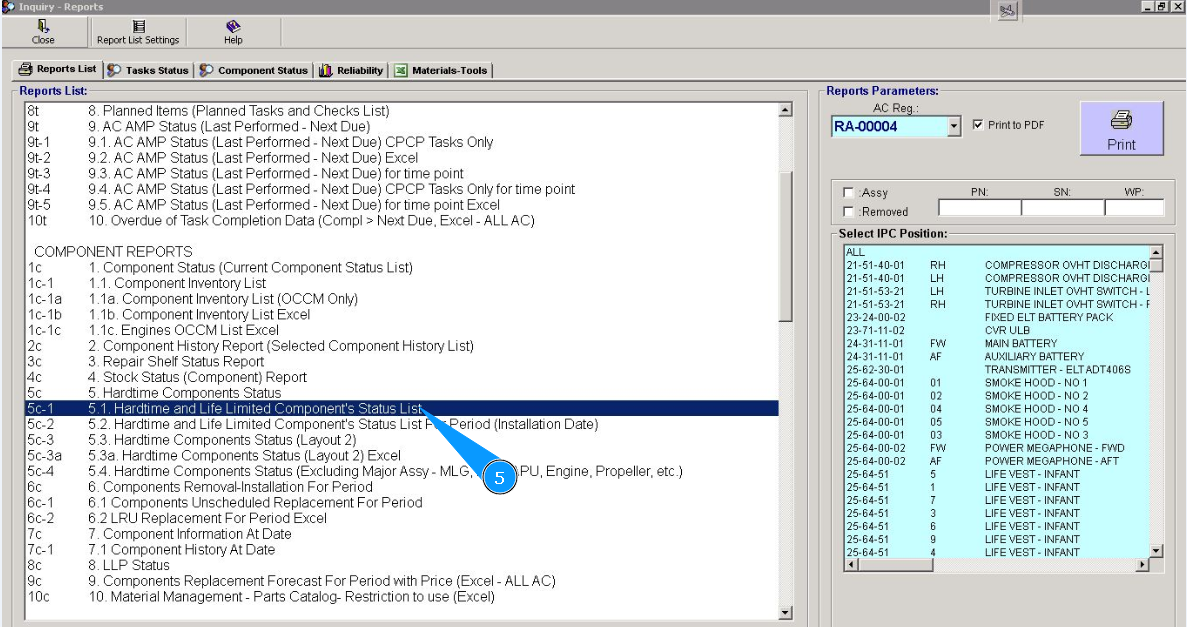Select report 5c-1 Hardtime and Life Limited
The image size is (1187, 633).
pos(402,408)
